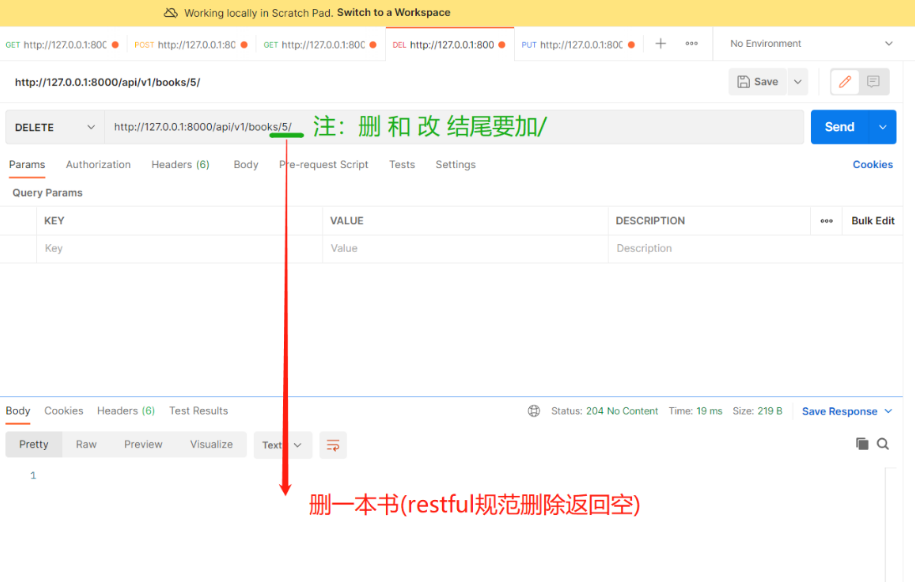The image size is (915, 582).
Task: Toggle the response word wrap icon
Action: point(333,445)
